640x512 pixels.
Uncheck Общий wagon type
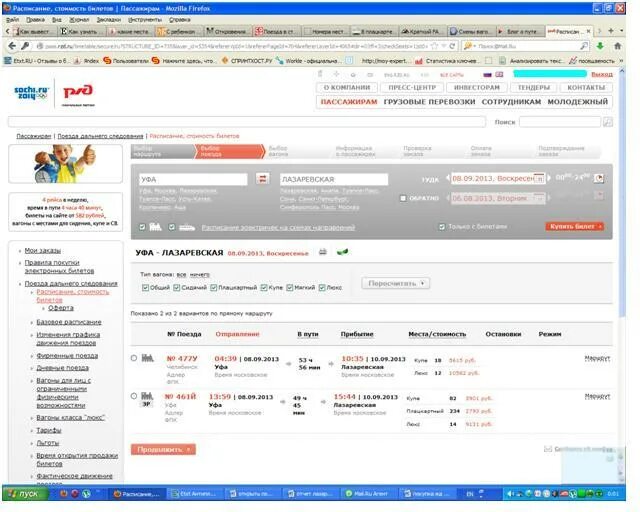click(x=145, y=287)
